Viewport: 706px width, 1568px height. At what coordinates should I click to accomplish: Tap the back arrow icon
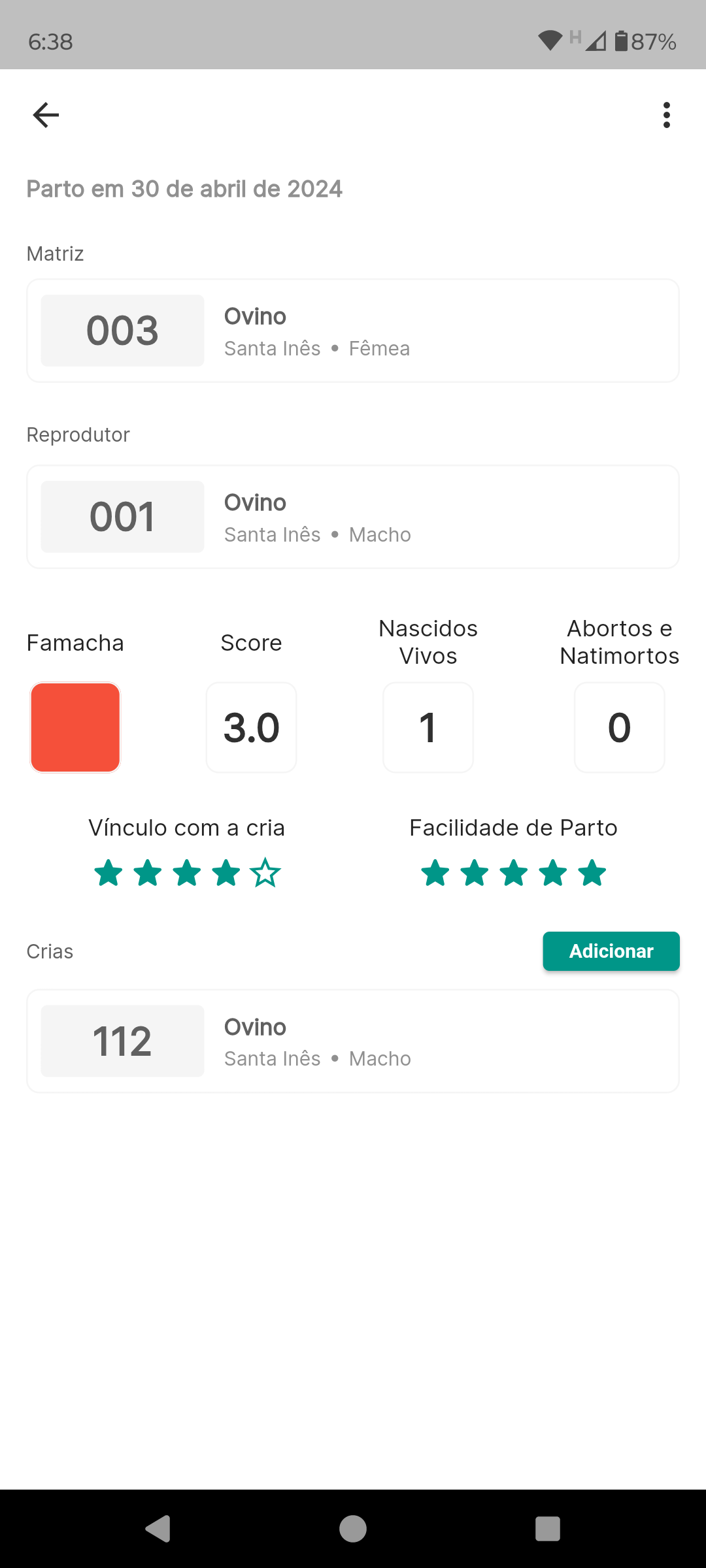pyautogui.click(x=46, y=115)
